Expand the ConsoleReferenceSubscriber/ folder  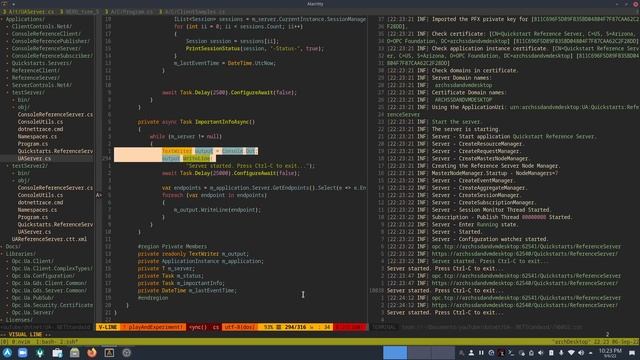[x=52, y=56]
